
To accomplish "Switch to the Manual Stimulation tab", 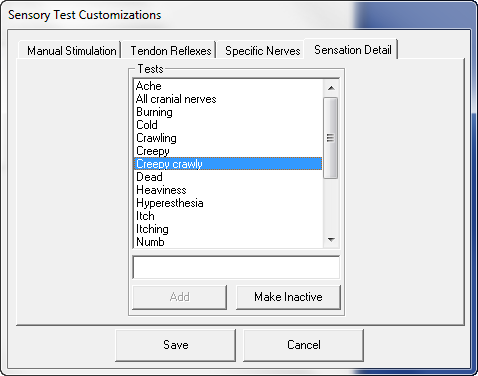I will [x=70, y=51].
